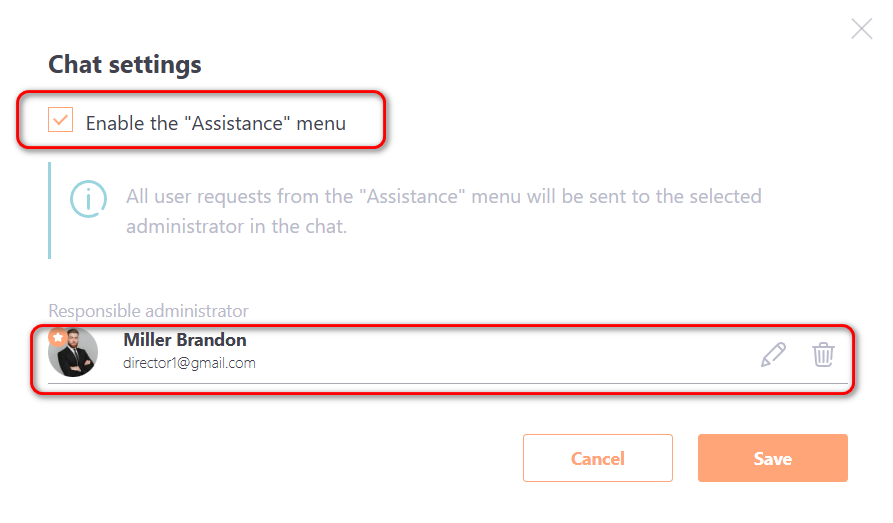This screenshot has height=523, width=893.
Task: Close the Chat settings dialog
Action: point(861,28)
